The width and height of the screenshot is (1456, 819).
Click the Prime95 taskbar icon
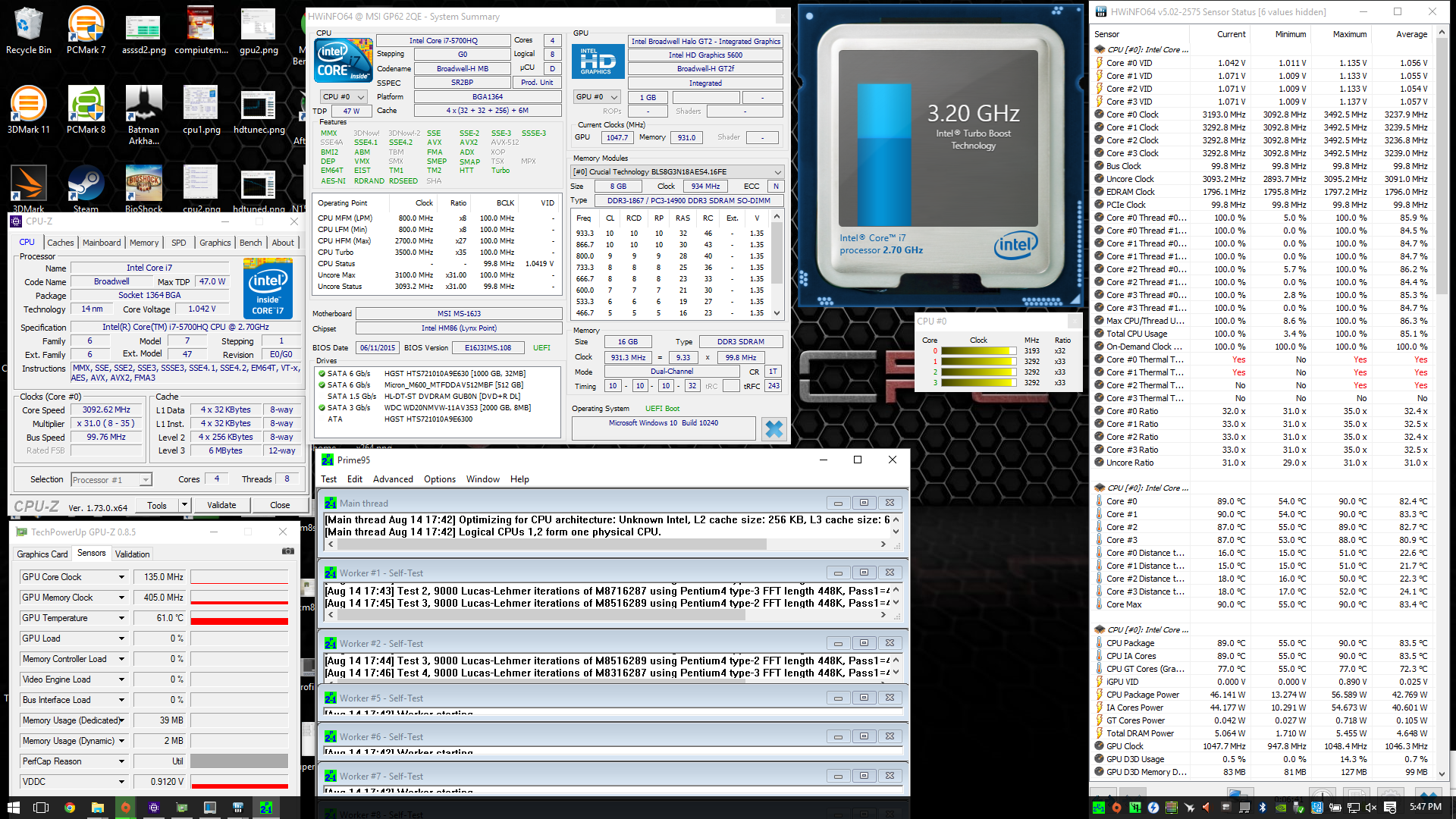coord(266,808)
